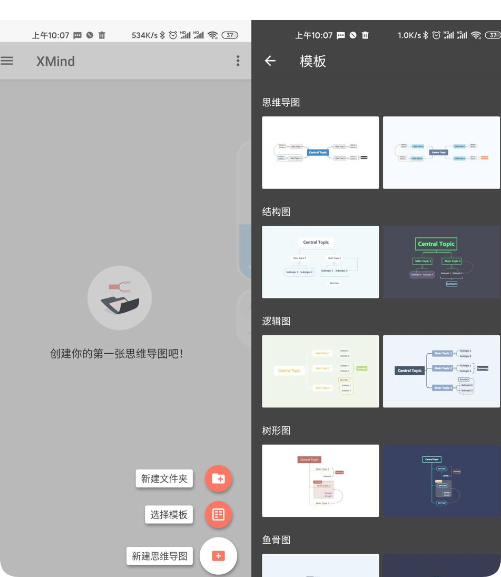Open the hamburger navigation menu
This screenshot has width=501, height=577.
click(7, 61)
